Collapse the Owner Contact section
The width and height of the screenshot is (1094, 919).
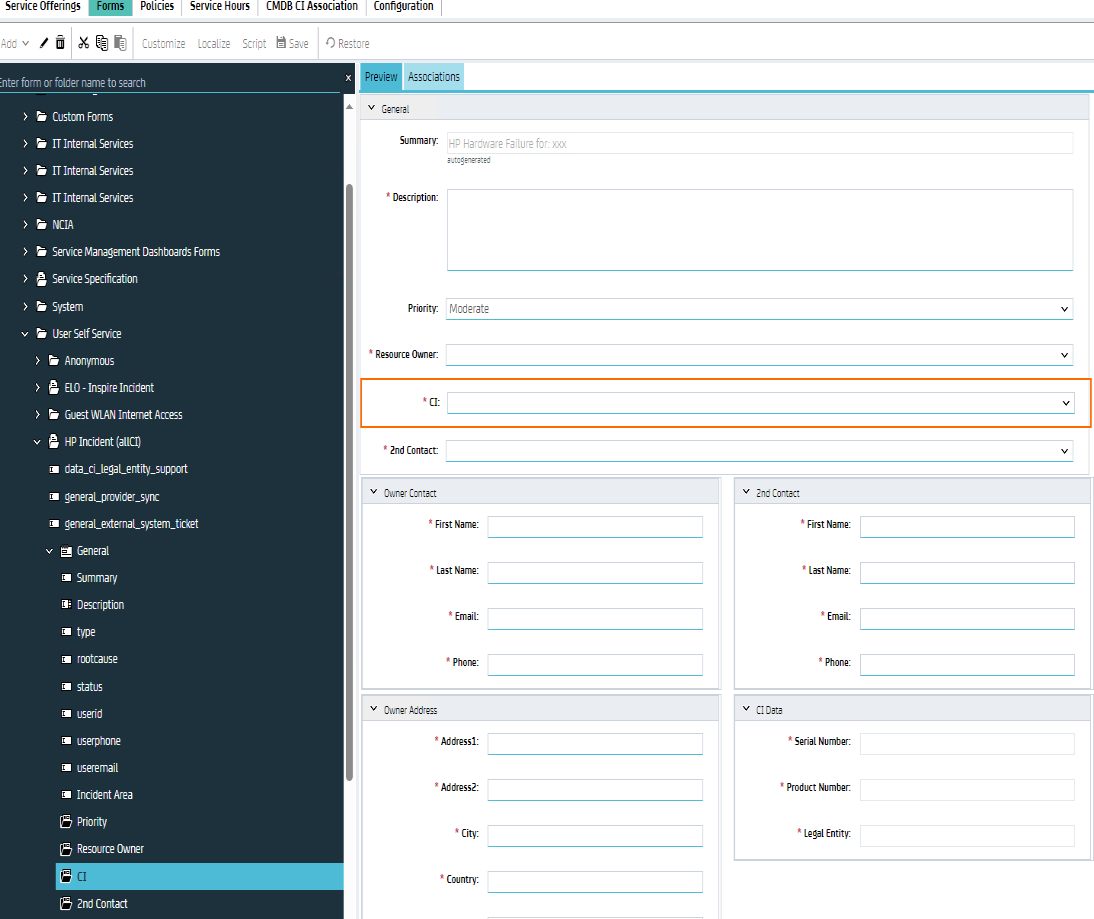pyautogui.click(x=372, y=493)
